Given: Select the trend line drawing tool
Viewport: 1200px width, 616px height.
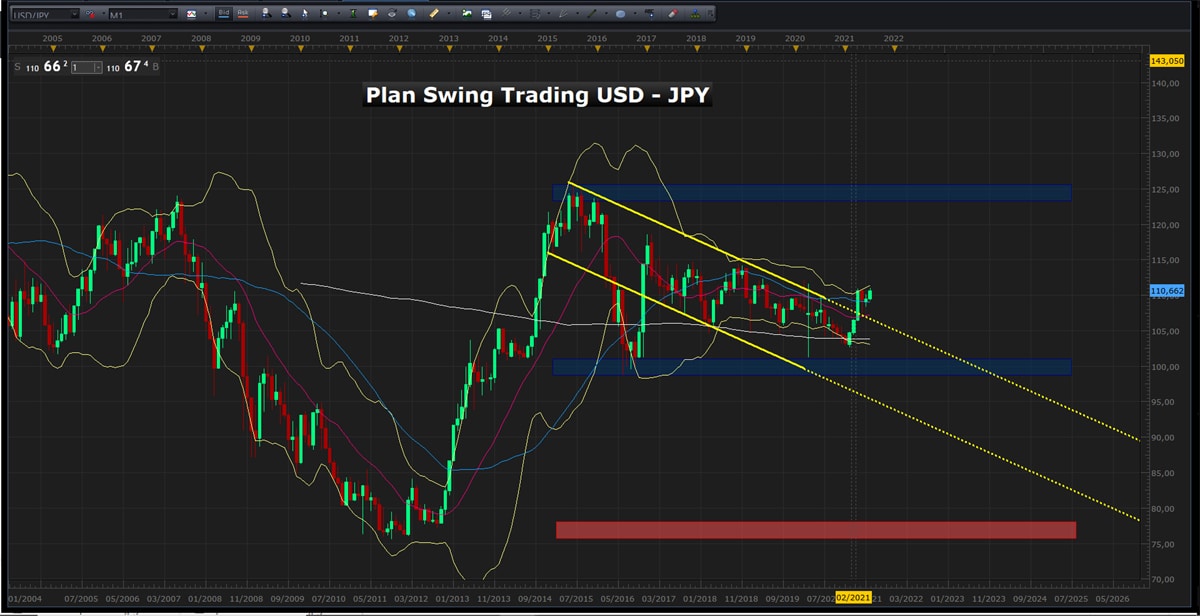Looking at the screenshot, I should click(x=591, y=14).
